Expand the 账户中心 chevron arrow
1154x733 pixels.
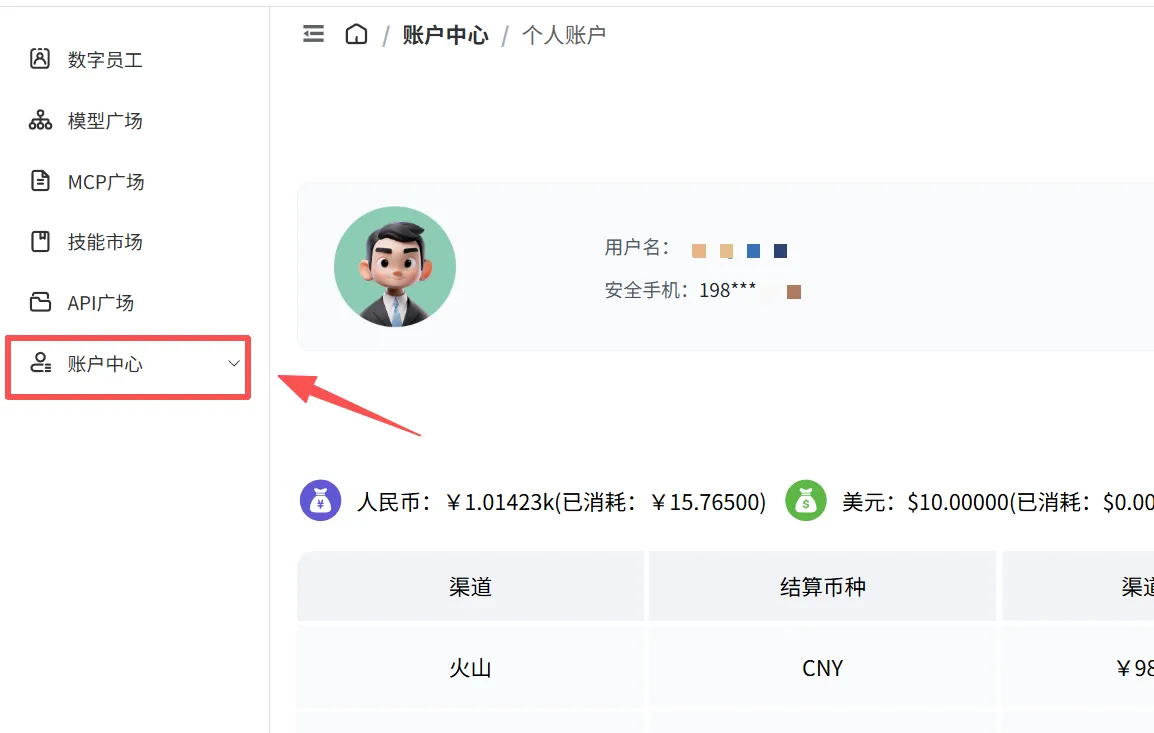point(234,363)
